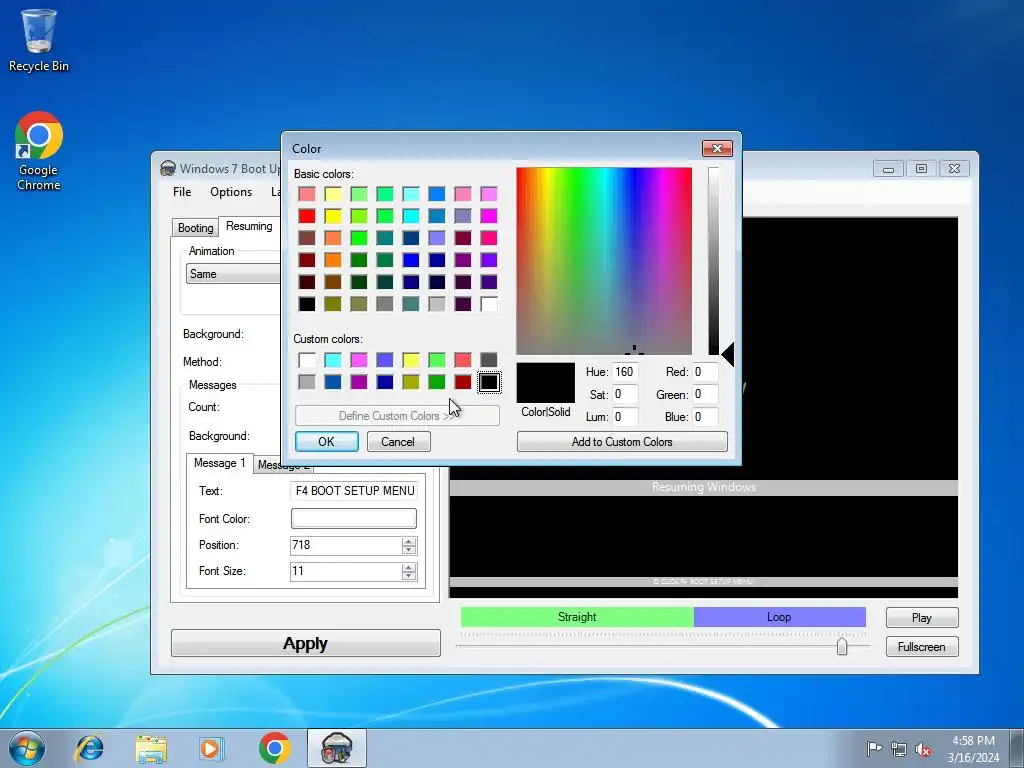Decrease Position with down stepper arrow
The height and width of the screenshot is (768, 1024).
pos(409,550)
